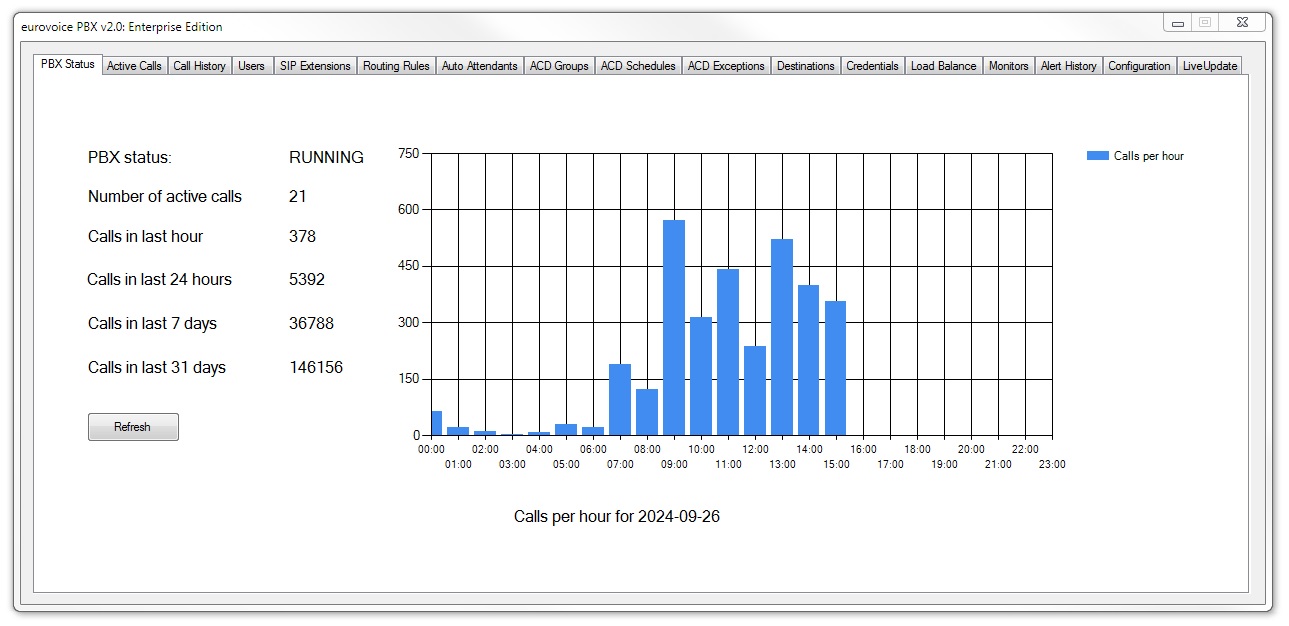Click the tallest bar at 09:00
Viewport: 1289px width, 626px height.
pos(674,328)
